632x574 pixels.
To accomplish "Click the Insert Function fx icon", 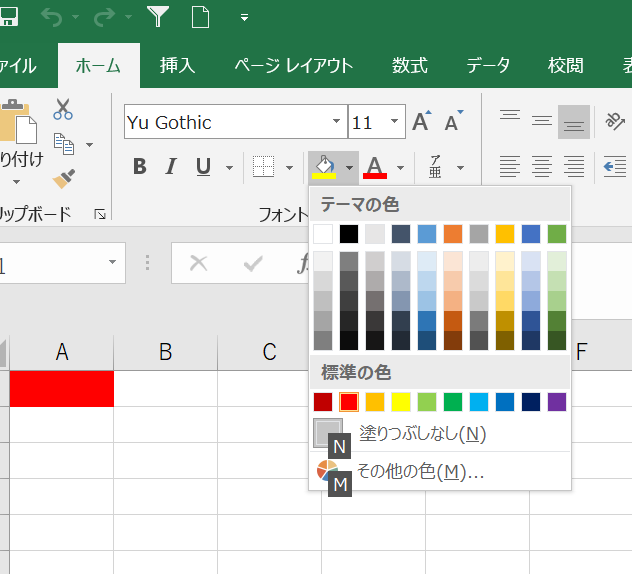I will 303,264.
